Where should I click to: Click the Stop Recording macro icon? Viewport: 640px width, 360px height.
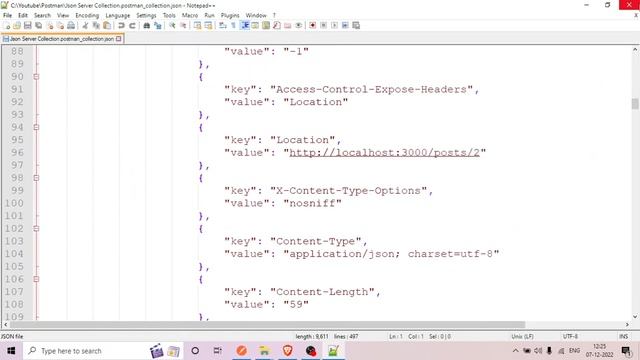323,25
